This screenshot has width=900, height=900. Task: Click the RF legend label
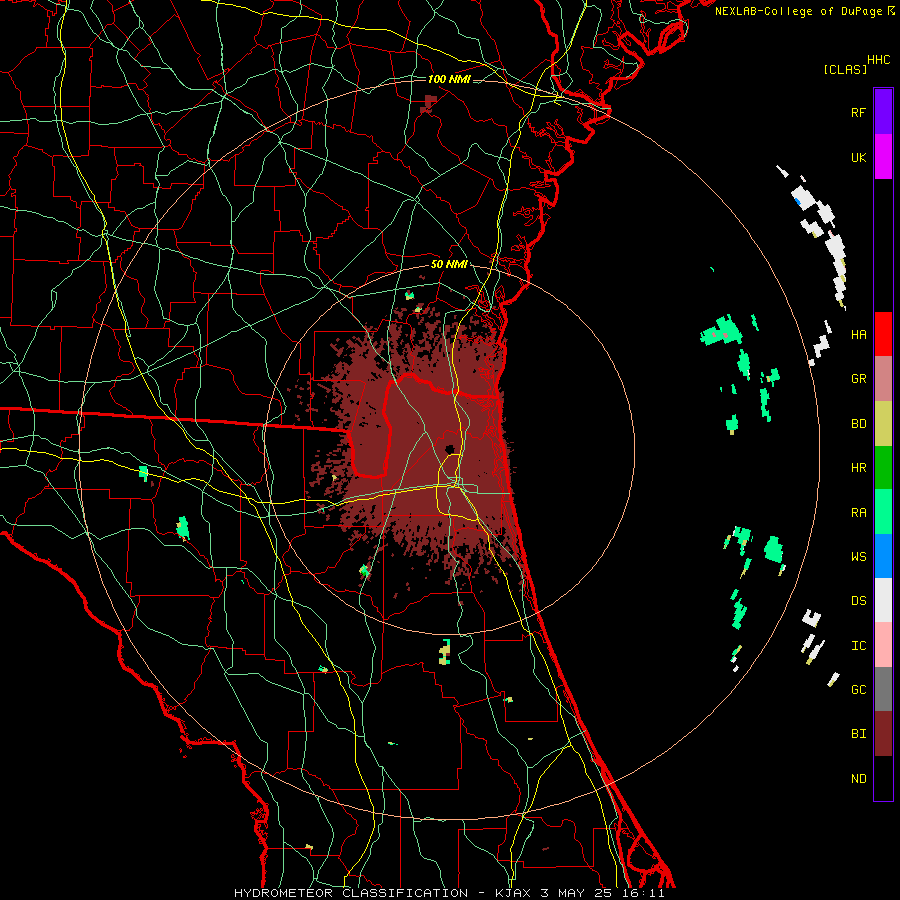click(858, 112)
